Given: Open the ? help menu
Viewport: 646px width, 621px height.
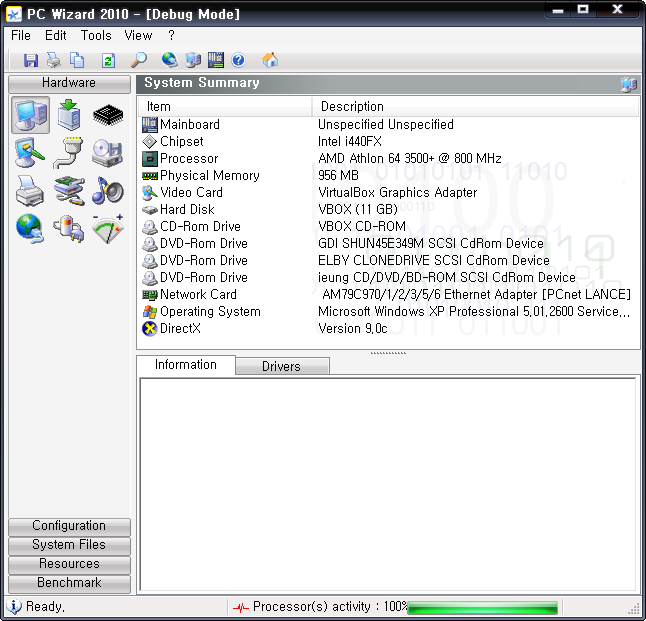Looking at the screenshot, I should (171, 35).
